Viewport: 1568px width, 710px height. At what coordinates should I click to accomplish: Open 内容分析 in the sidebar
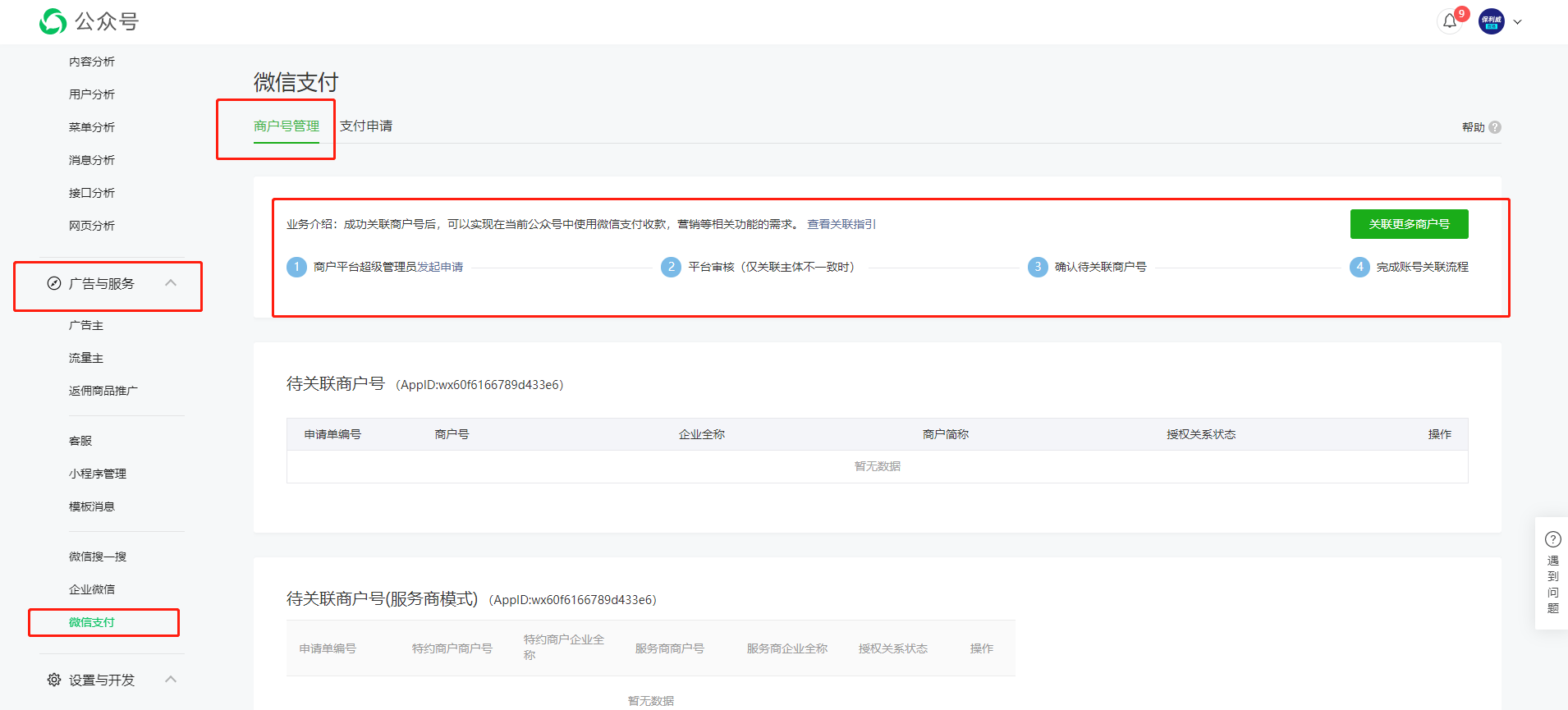point(92,62)
